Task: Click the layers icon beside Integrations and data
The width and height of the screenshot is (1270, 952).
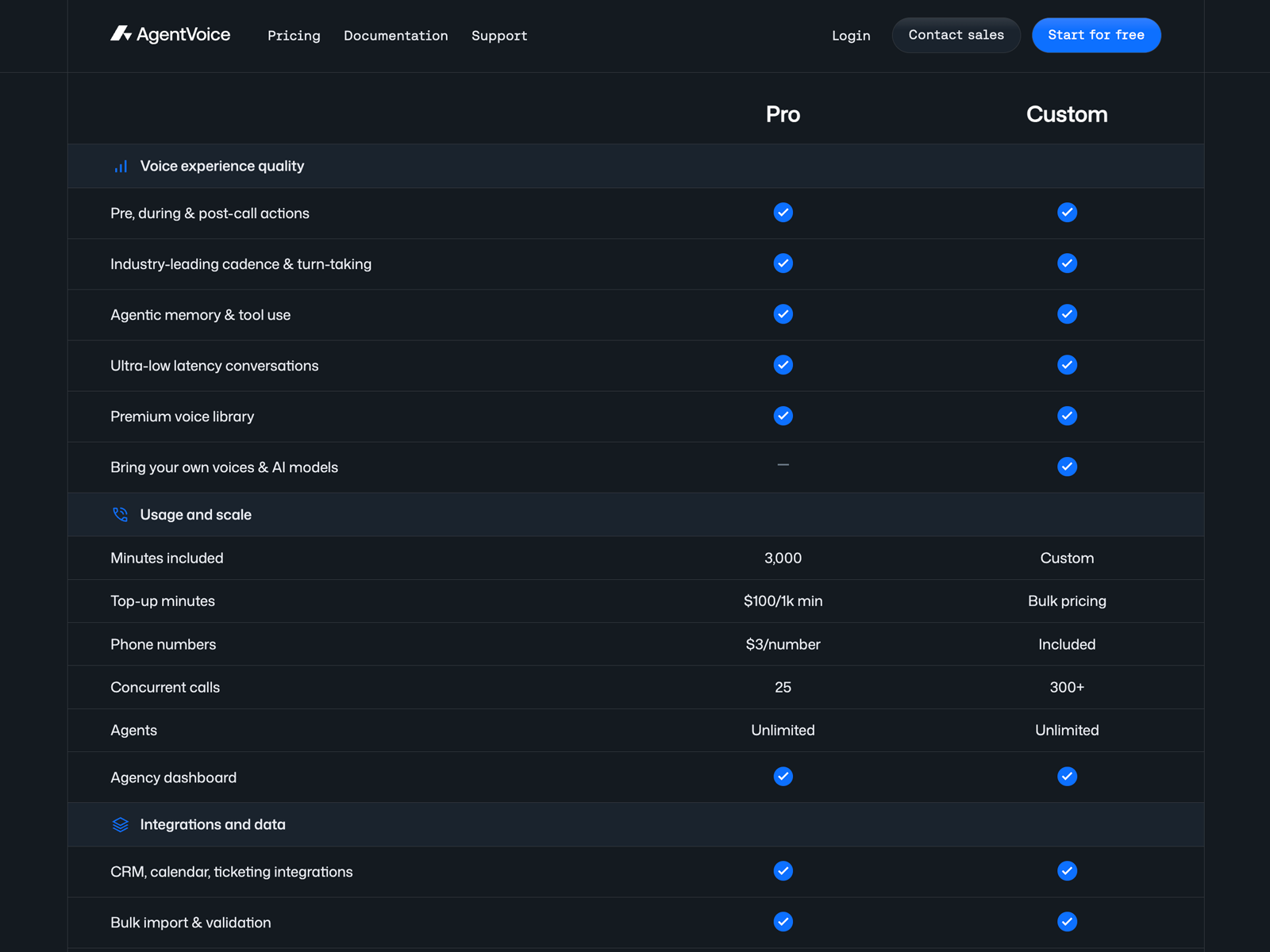Action: [120, 824]
